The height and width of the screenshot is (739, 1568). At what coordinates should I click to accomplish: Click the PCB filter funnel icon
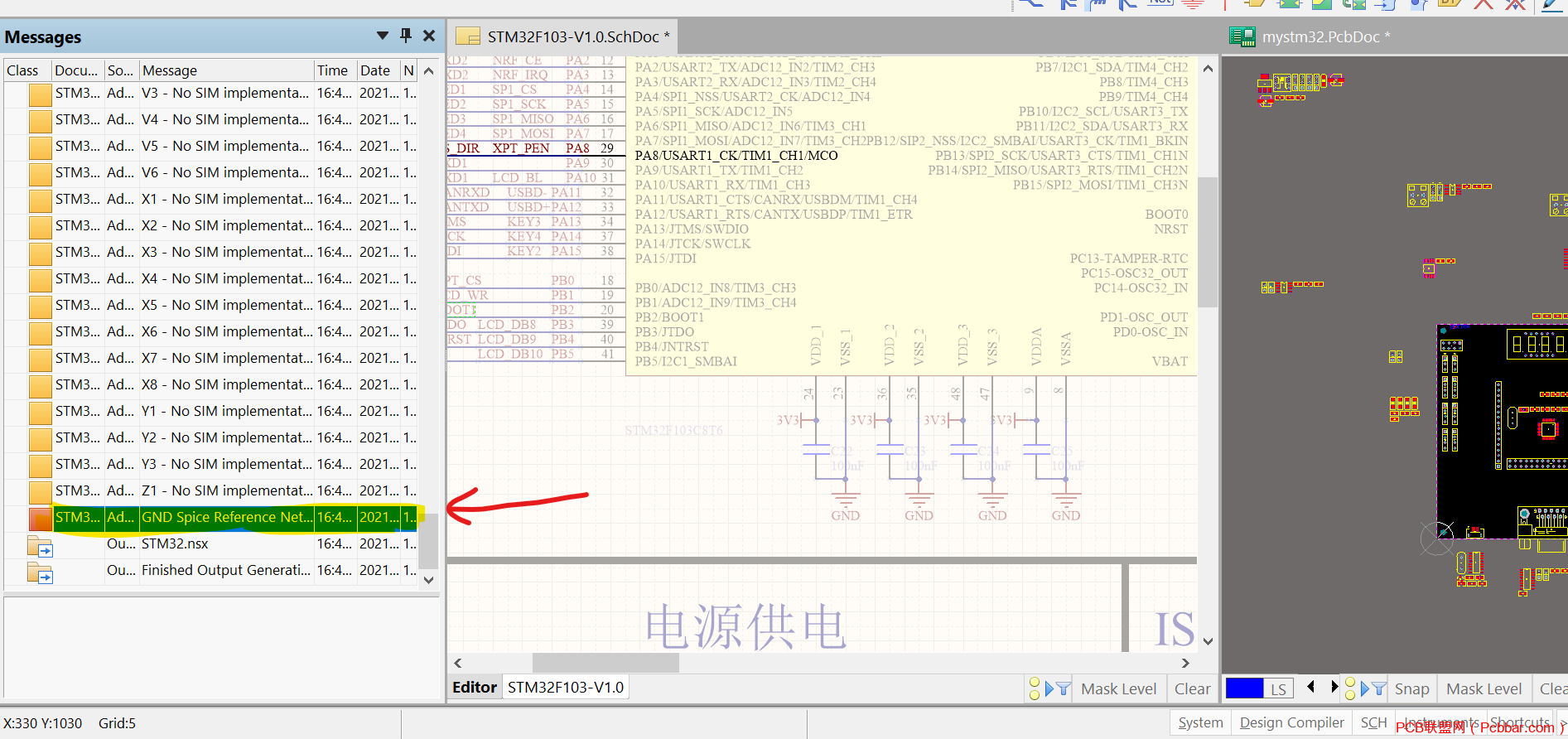1379,688
